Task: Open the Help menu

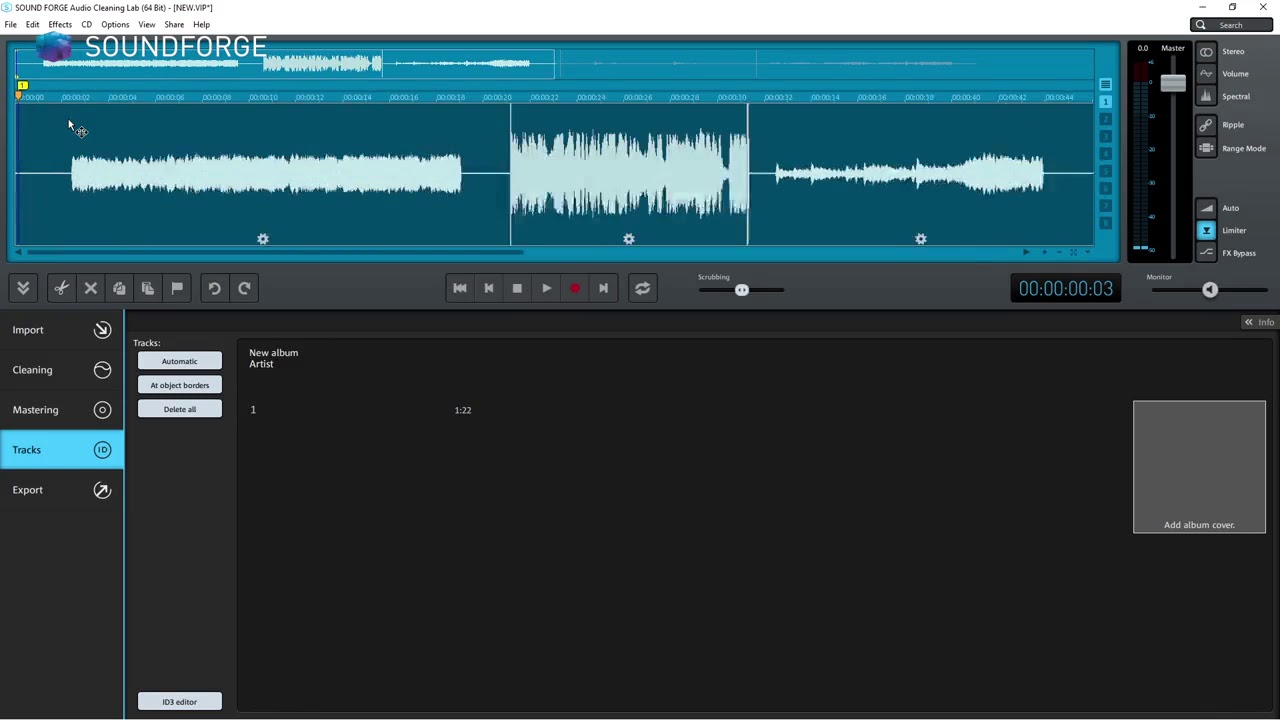Action: pyautogui.click(x=201, y=24)
